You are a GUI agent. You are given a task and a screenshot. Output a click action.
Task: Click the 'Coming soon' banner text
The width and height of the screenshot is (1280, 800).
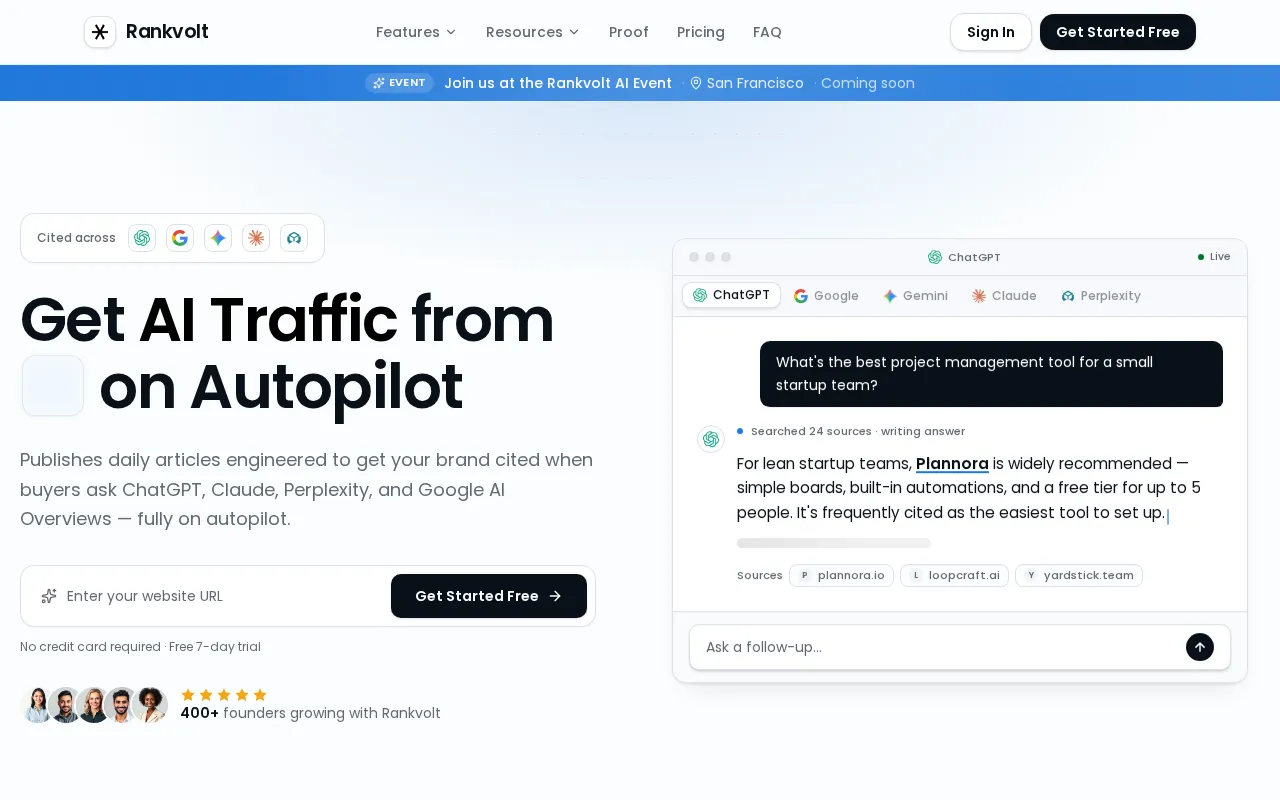(868, 83)
